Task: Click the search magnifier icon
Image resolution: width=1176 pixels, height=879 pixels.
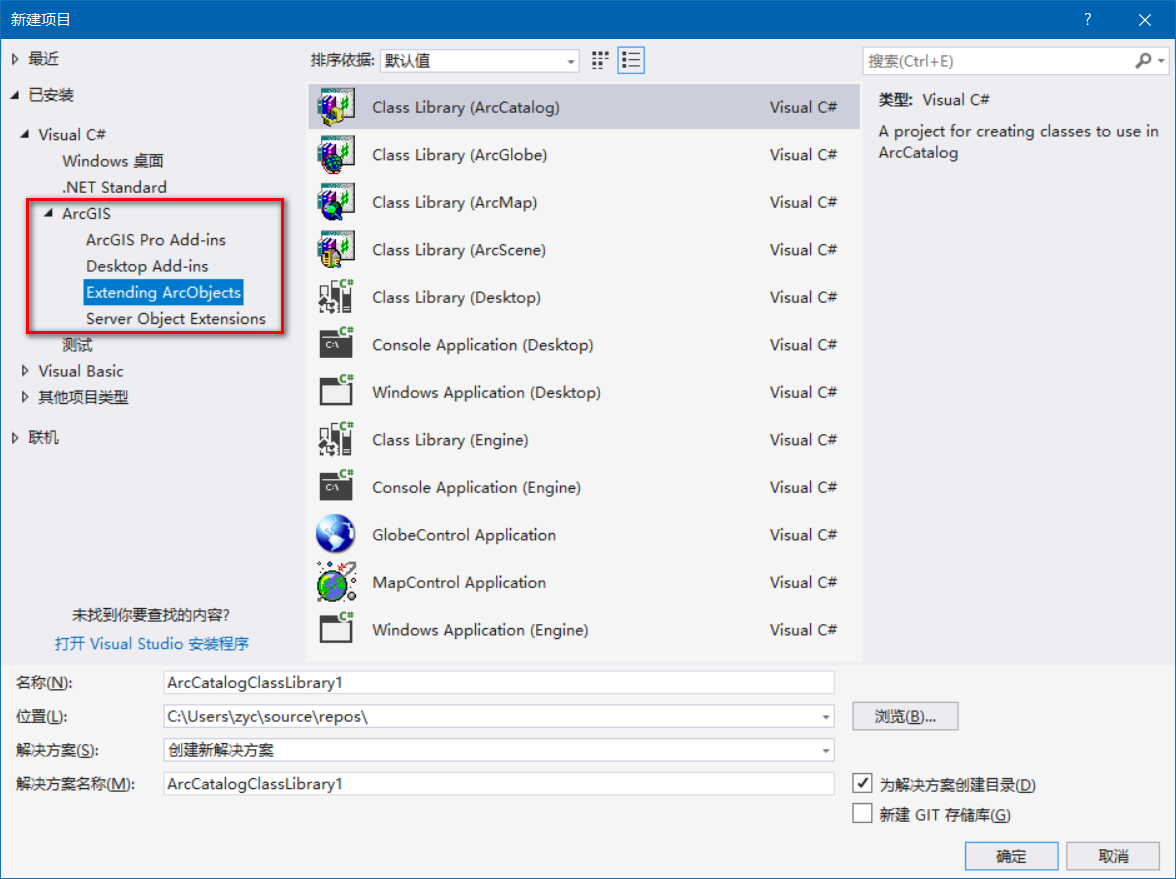Action: point(1142,61)
